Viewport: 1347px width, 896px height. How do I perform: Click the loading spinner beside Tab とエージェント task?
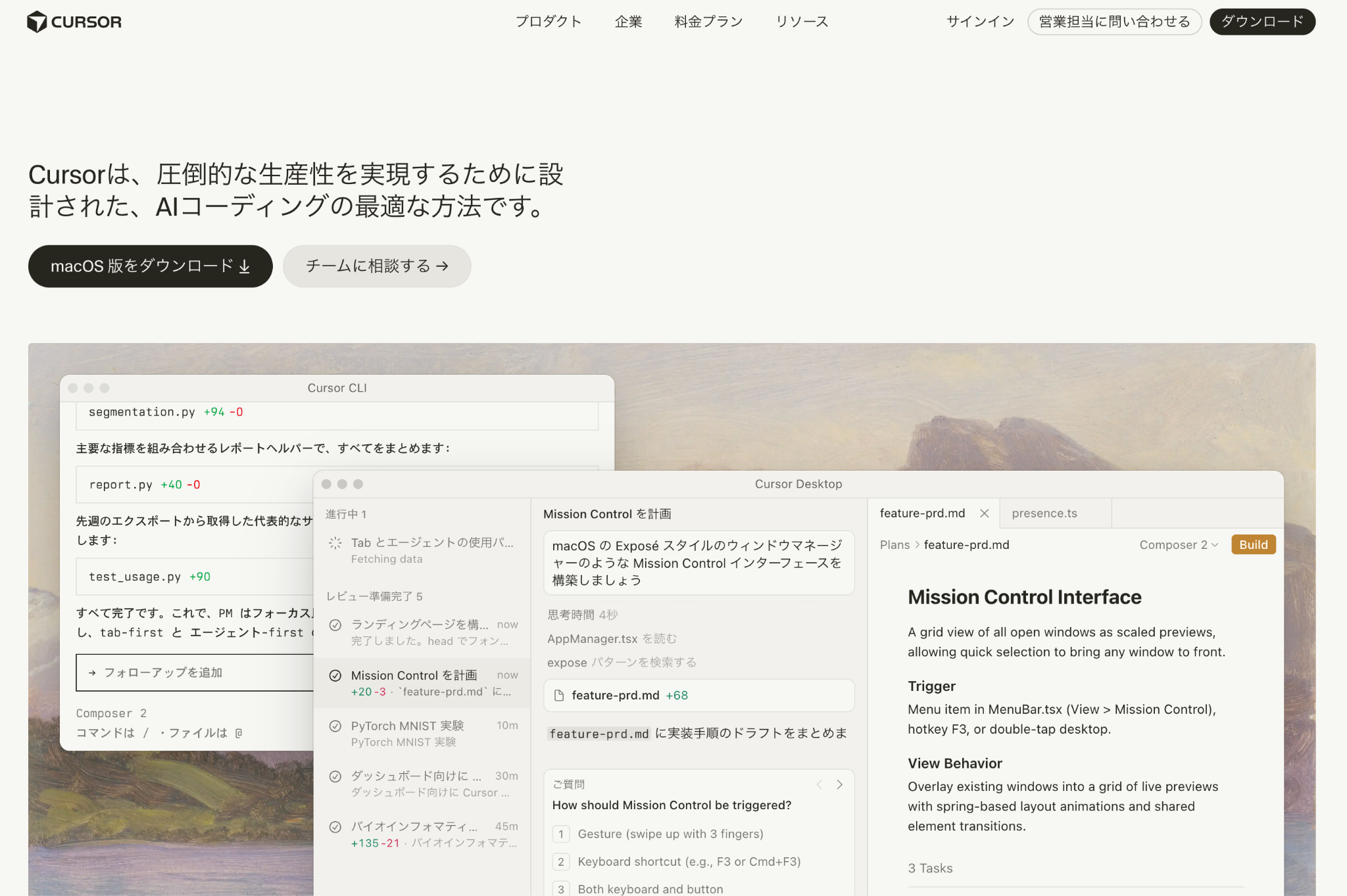(x=335, y=543)
